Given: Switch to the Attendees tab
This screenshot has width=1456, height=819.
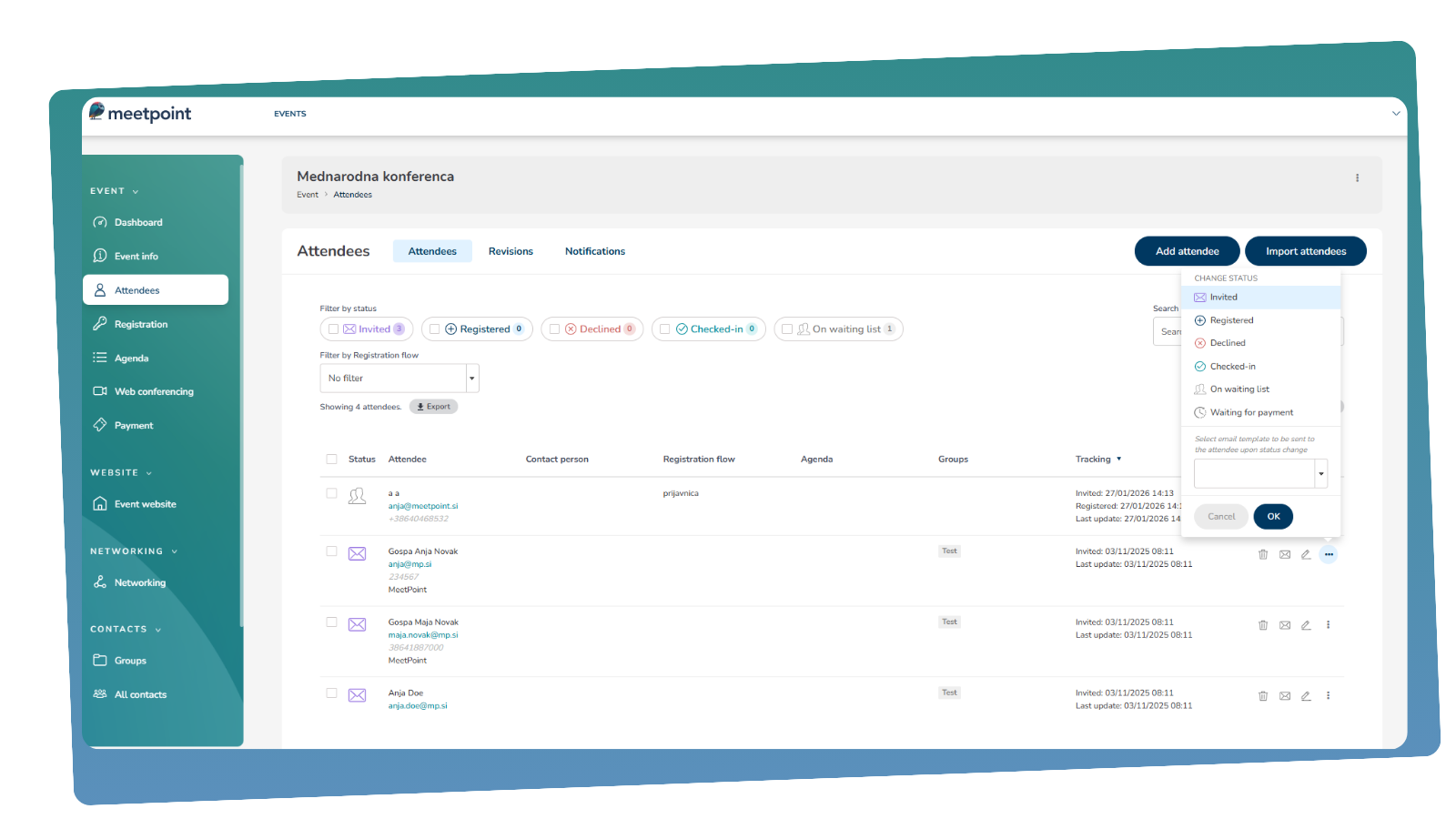Looking at the screenshot, I should [x=432, y=252].
